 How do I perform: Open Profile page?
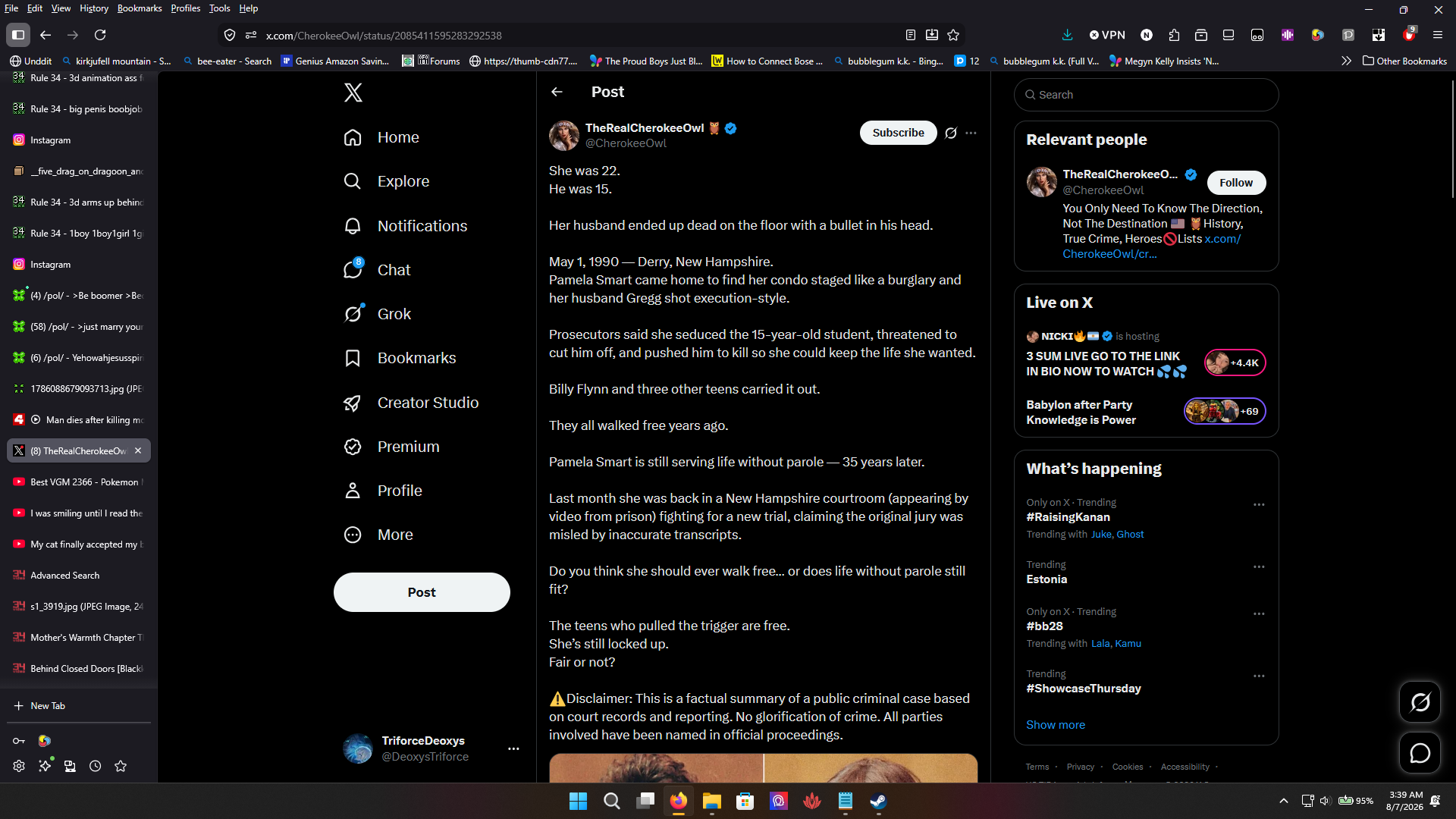tap(383, 491)
